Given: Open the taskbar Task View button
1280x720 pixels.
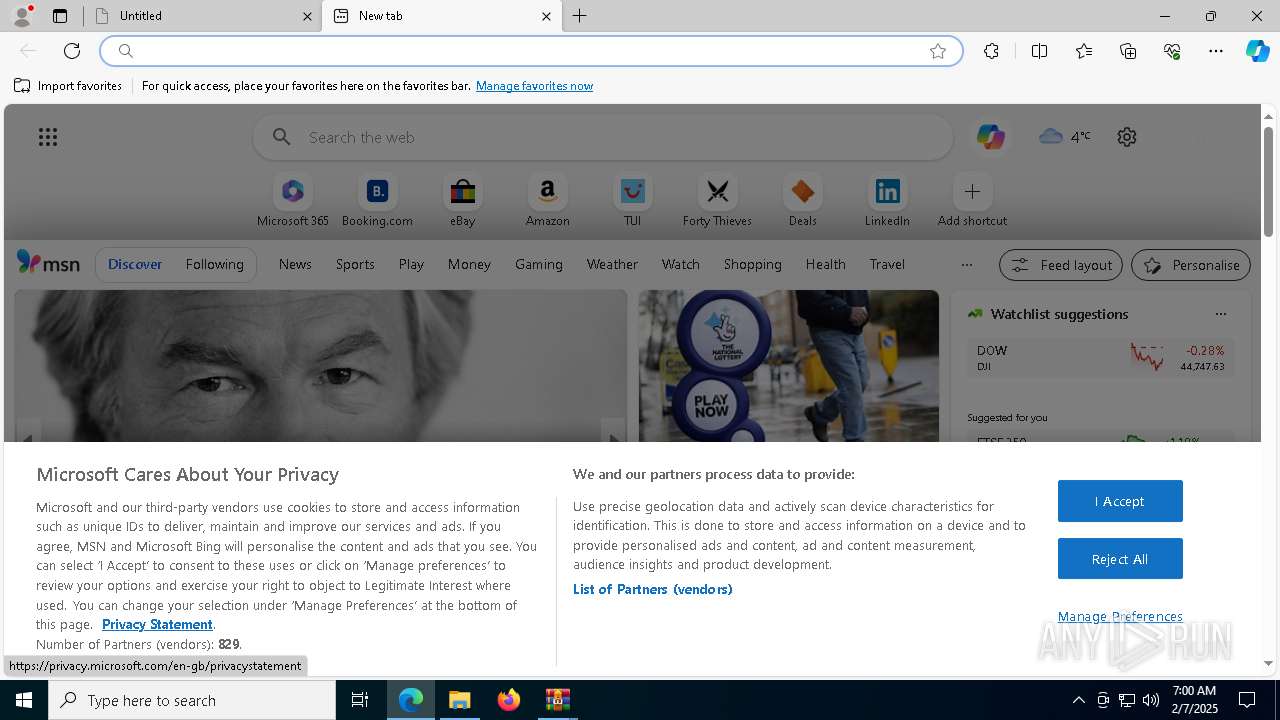Looking at the screenshot, I should click(x=360, y=700).
